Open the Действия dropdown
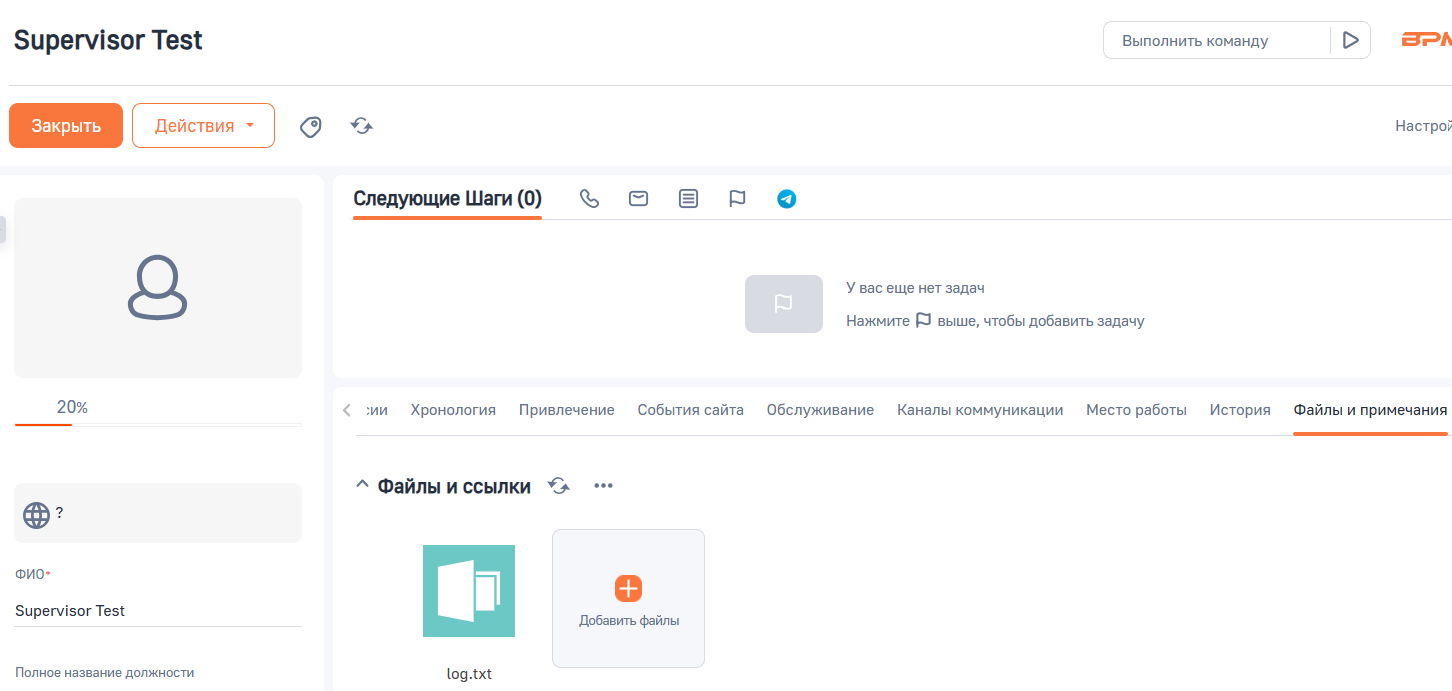Viewport: 1452px width, 691px height. coord(204,126)
